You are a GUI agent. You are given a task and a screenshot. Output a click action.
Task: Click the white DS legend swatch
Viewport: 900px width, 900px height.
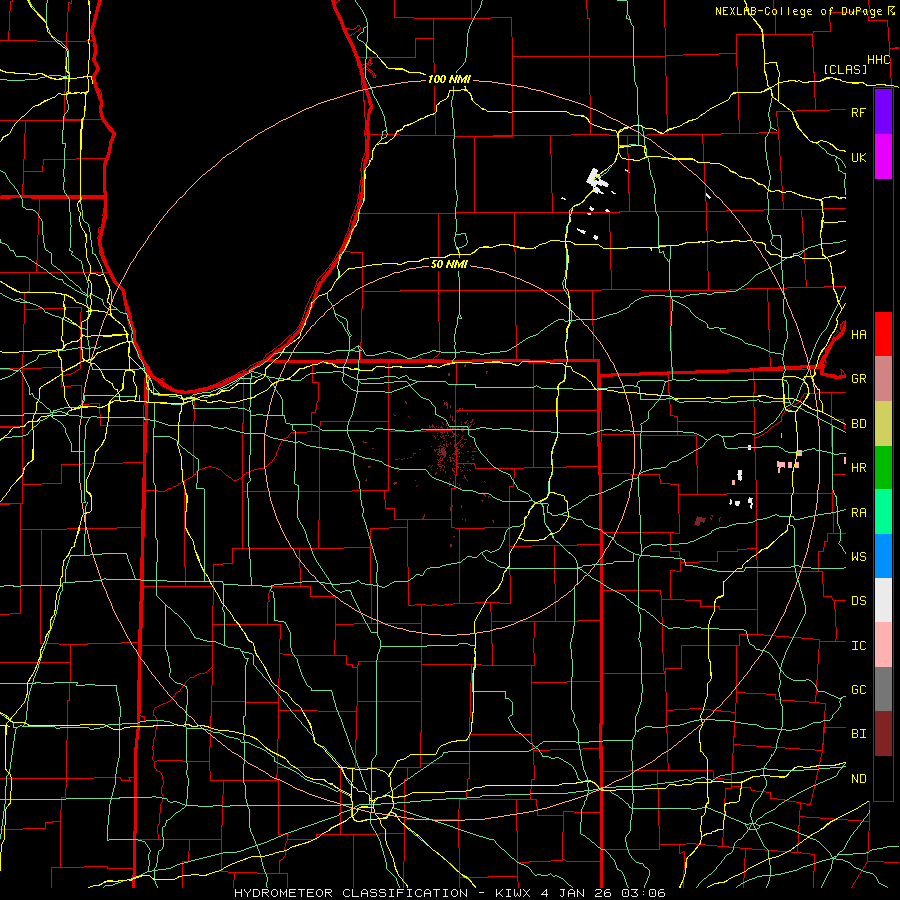coord(883,600)
